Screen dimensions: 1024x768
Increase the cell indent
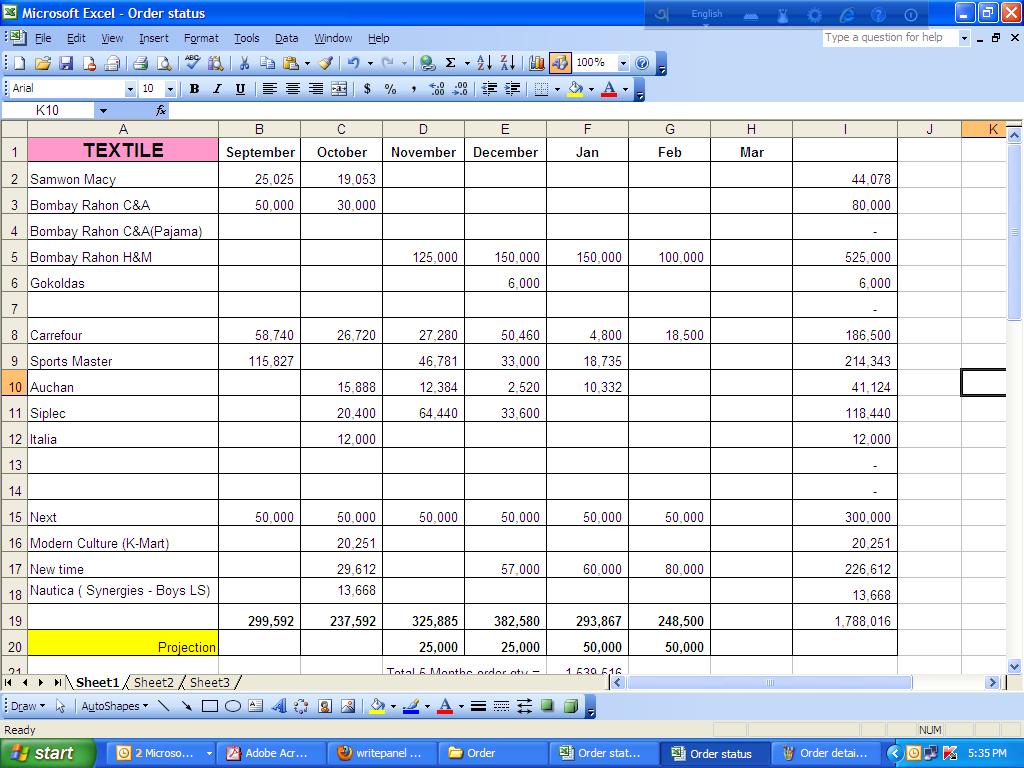[x=513, y=89]
